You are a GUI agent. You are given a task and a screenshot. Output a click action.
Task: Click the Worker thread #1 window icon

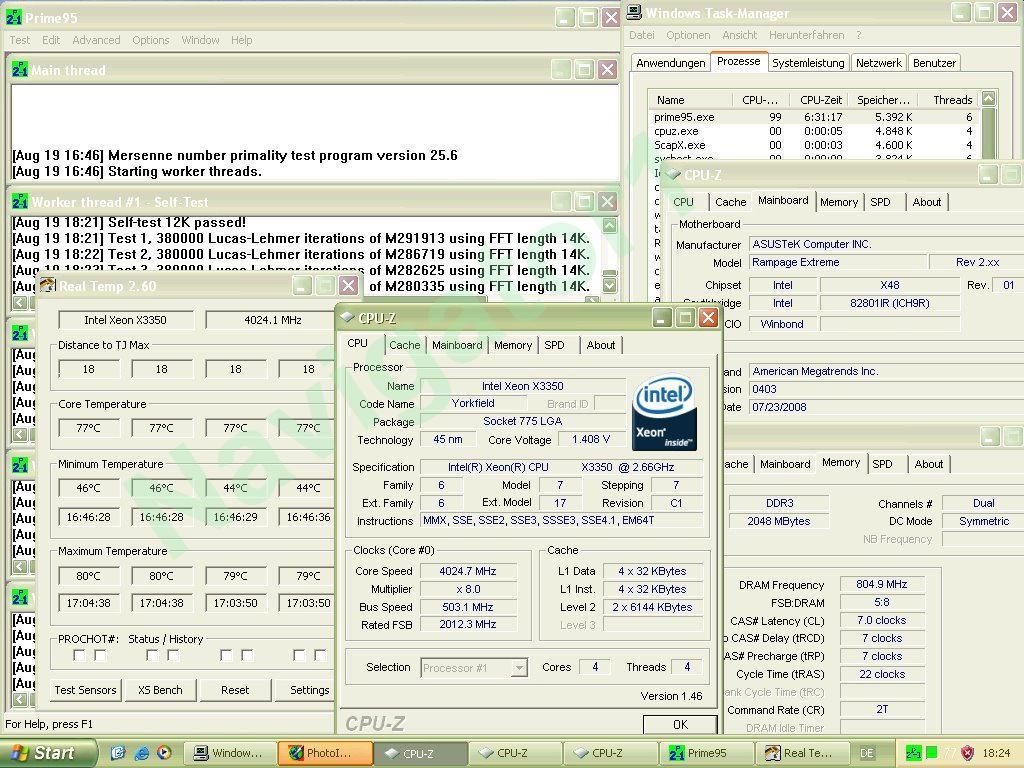(20, 202)
